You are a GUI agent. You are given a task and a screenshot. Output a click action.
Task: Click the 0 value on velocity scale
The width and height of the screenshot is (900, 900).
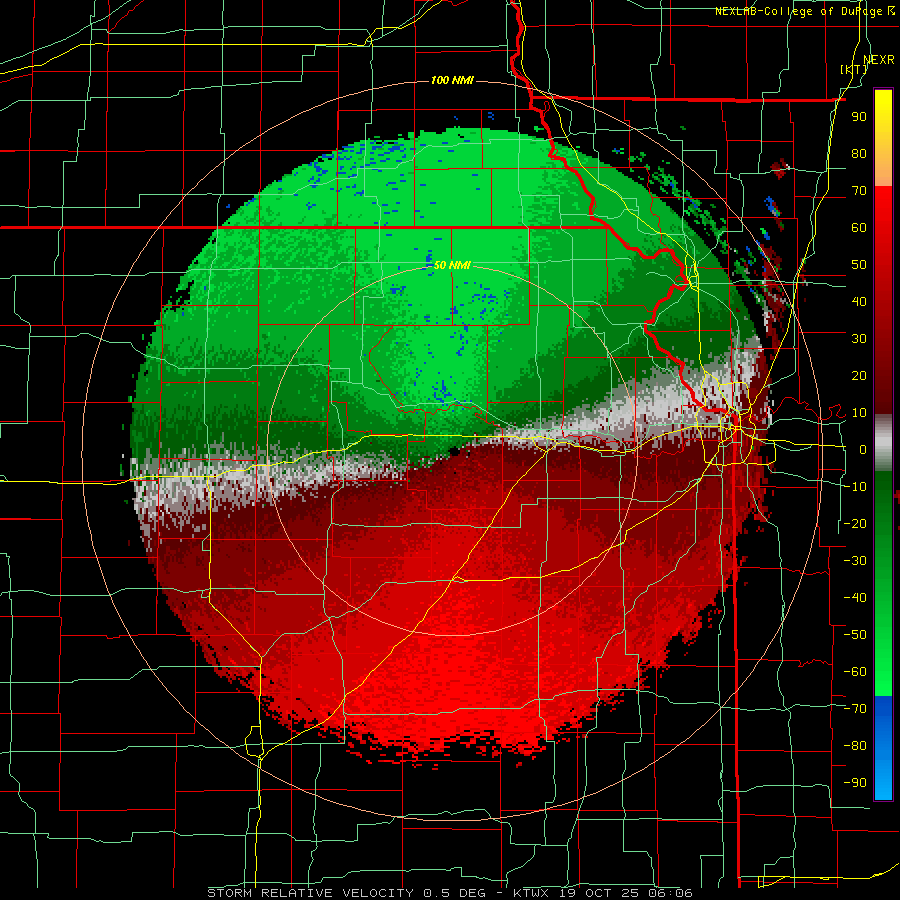863,449
